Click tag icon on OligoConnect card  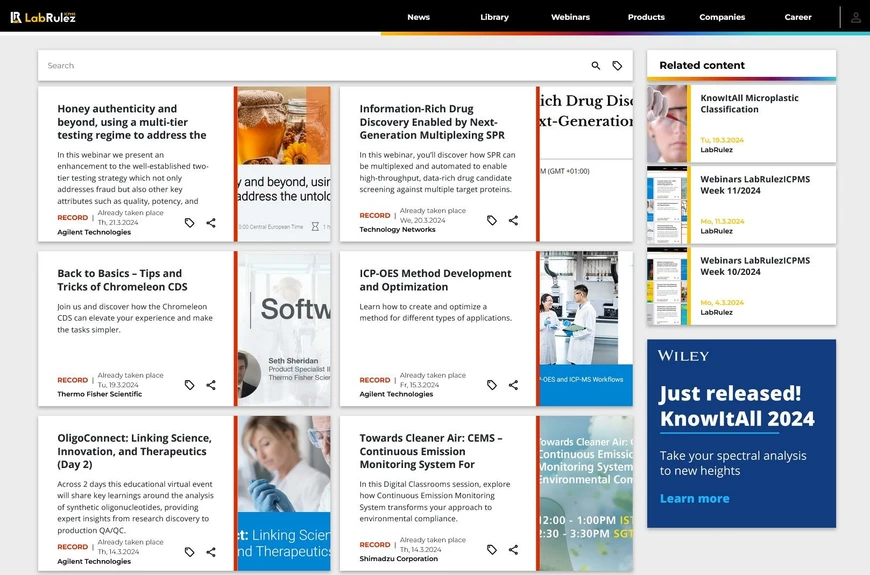click(x=190, y=552)
